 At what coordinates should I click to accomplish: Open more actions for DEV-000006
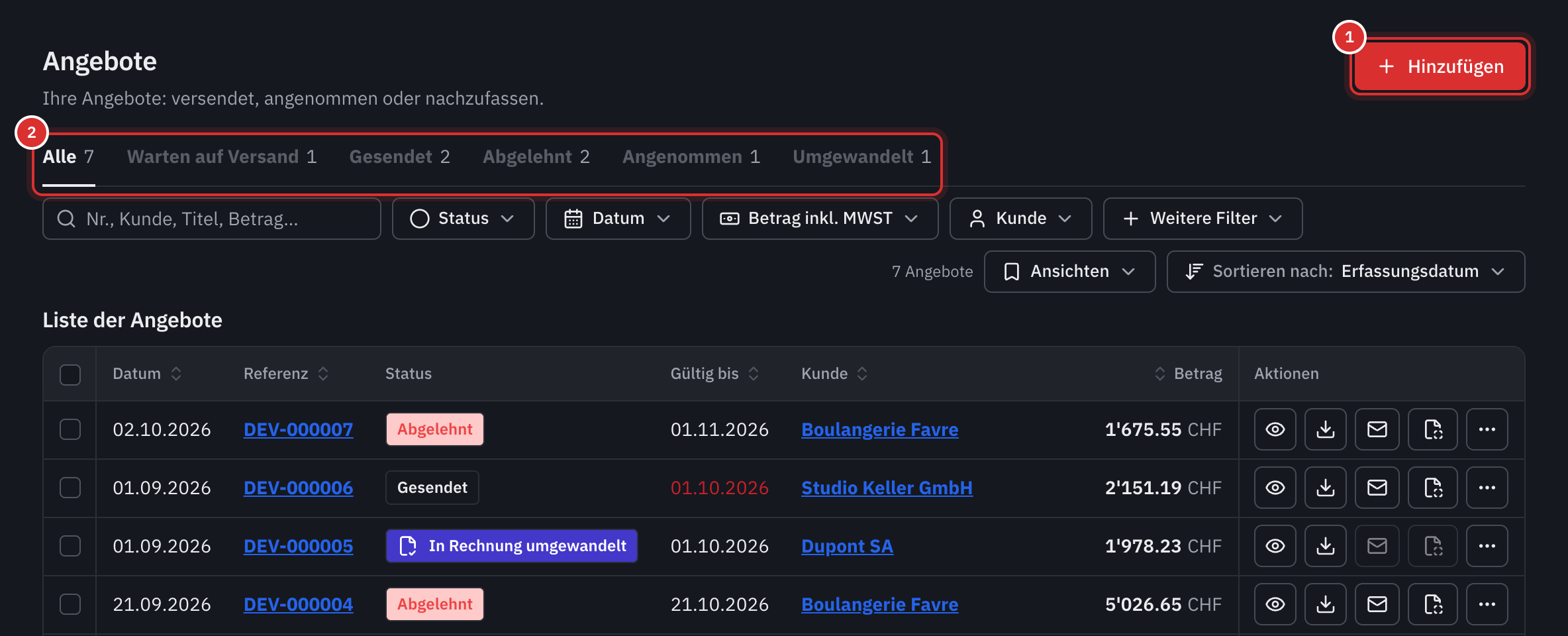1487,488
